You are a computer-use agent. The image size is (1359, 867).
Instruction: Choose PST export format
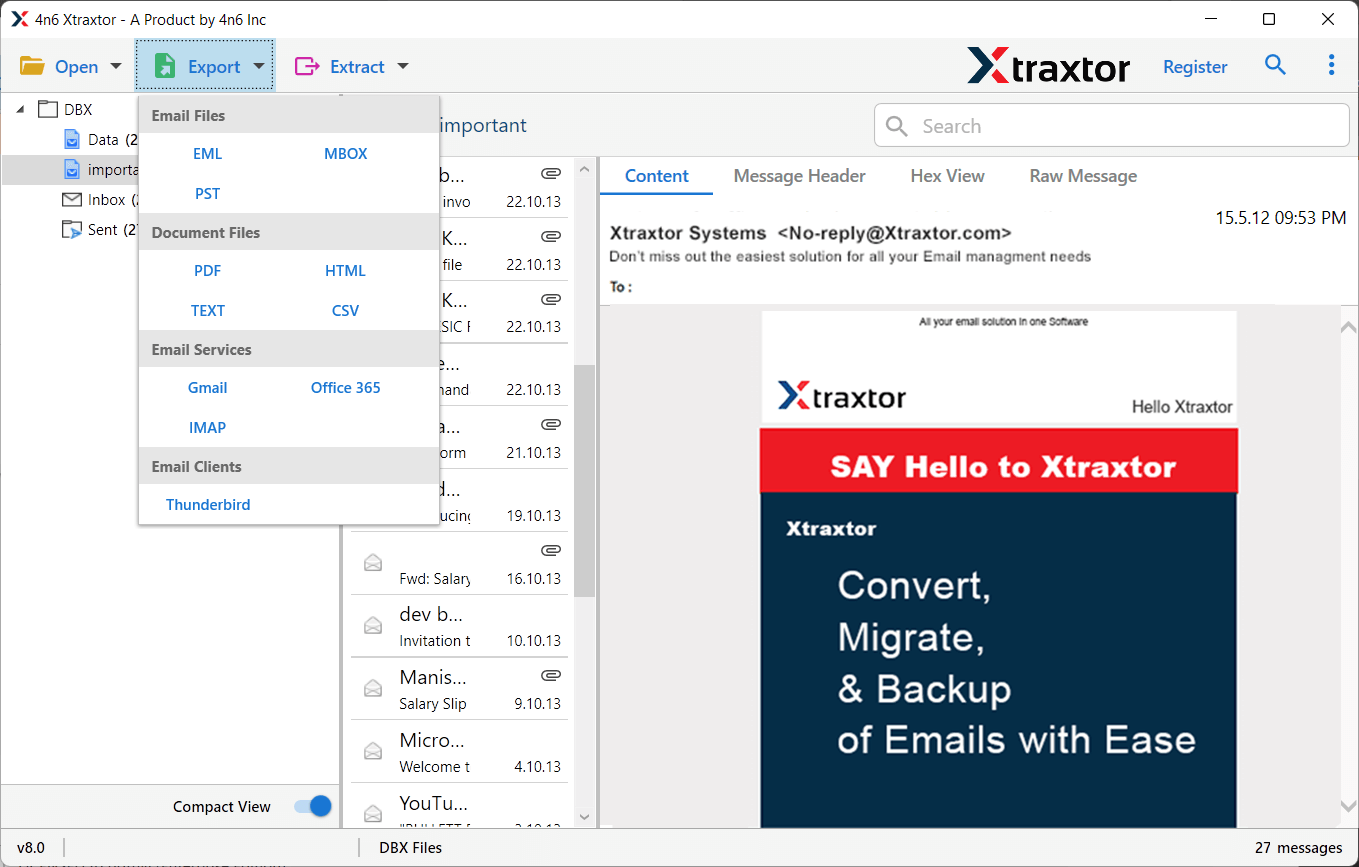coord(208,194)
